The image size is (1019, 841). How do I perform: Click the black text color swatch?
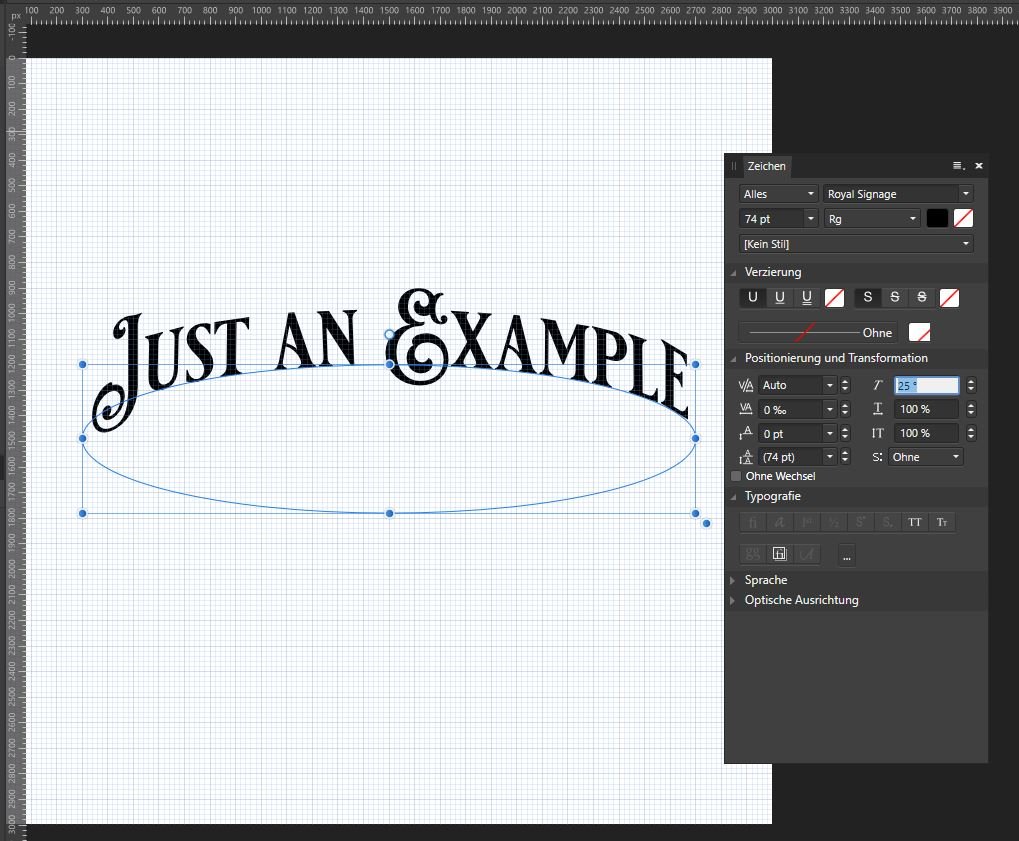(935, 218)
